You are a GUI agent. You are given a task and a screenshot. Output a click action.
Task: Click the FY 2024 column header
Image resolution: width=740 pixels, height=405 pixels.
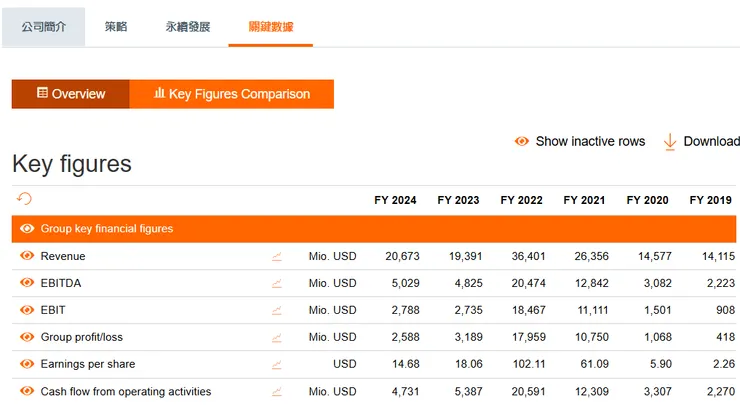coord(395,200)
